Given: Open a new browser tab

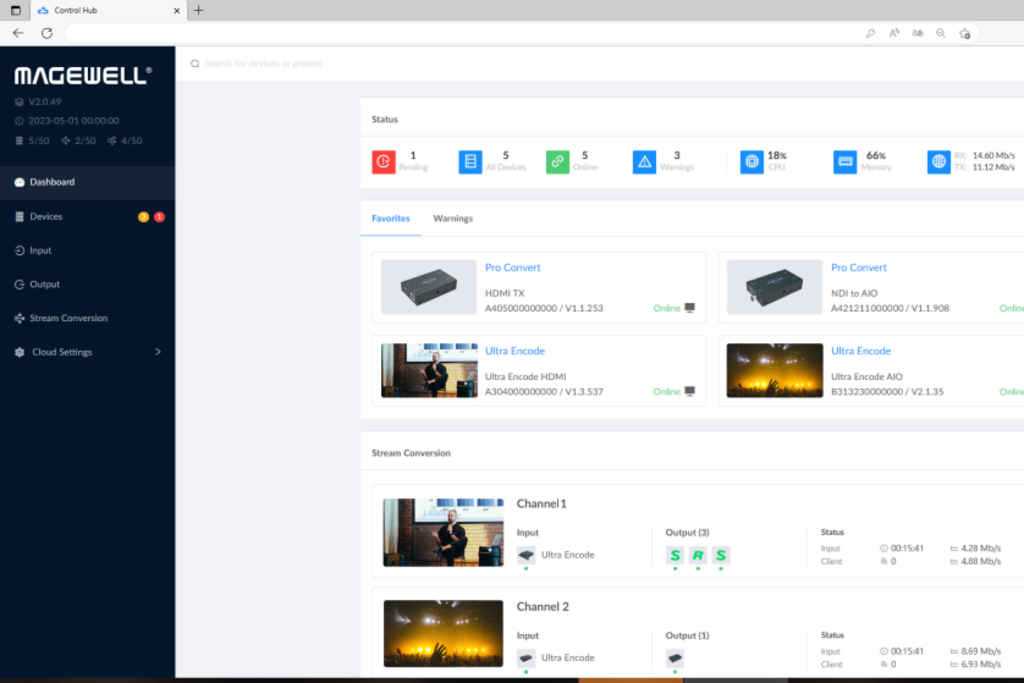Looking at the screenshot, I should click(x=199, y=10).
